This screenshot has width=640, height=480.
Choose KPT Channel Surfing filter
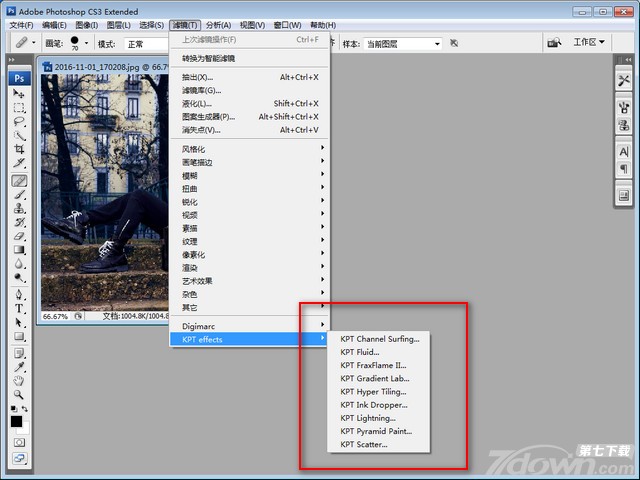click(379, 339)
